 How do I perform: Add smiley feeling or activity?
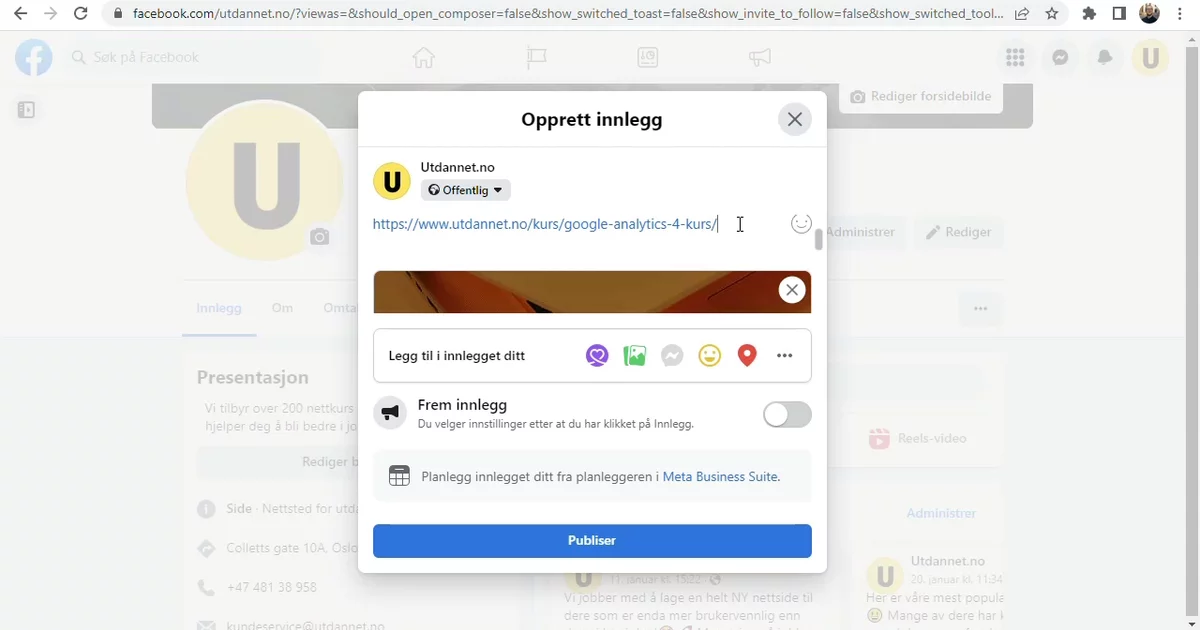(710, 355)
